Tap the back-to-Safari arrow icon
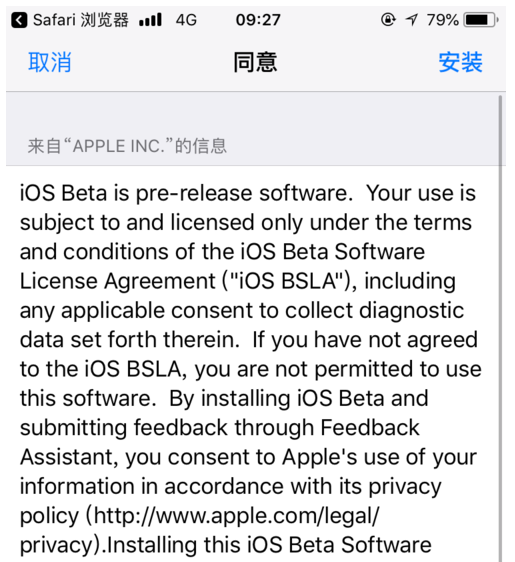Viewport: 515px width, 562px height. point(19,20)
